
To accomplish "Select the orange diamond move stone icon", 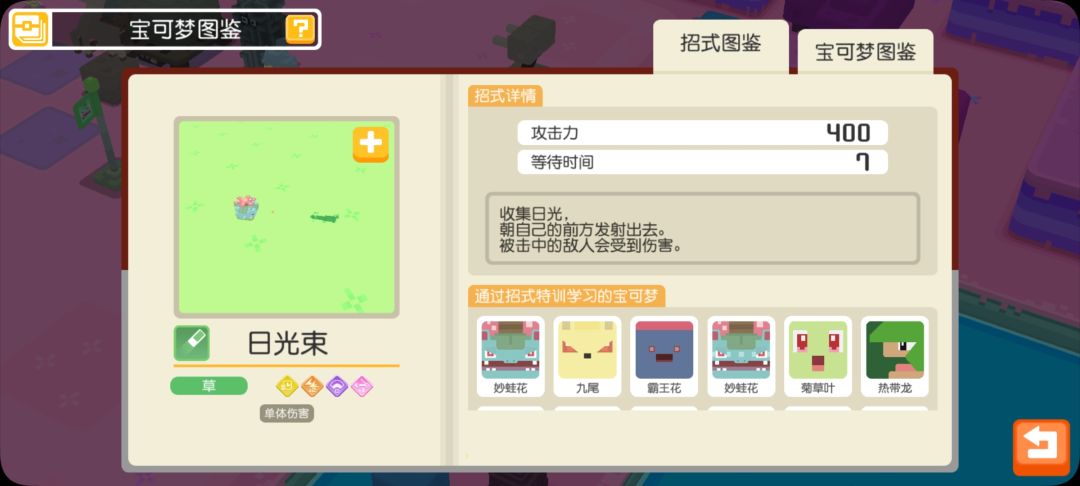I will coord(312,386).
